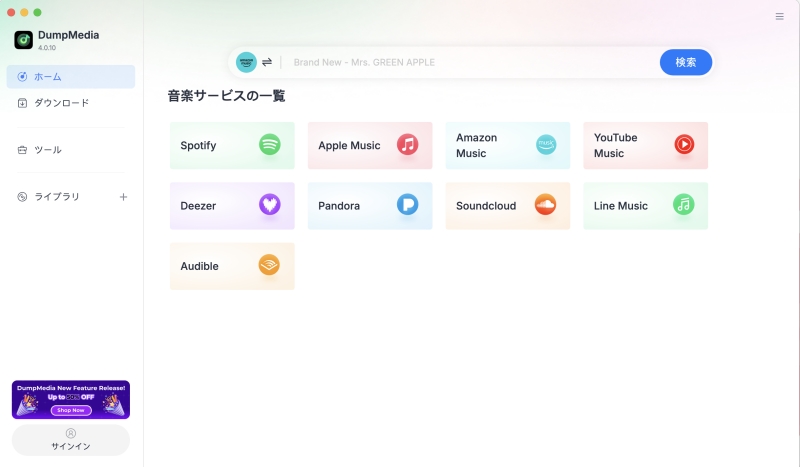Click the switch-service arrows icon
Image resolution: width=800 pixels, height=467 pixels.
click(x=267, y=62)
